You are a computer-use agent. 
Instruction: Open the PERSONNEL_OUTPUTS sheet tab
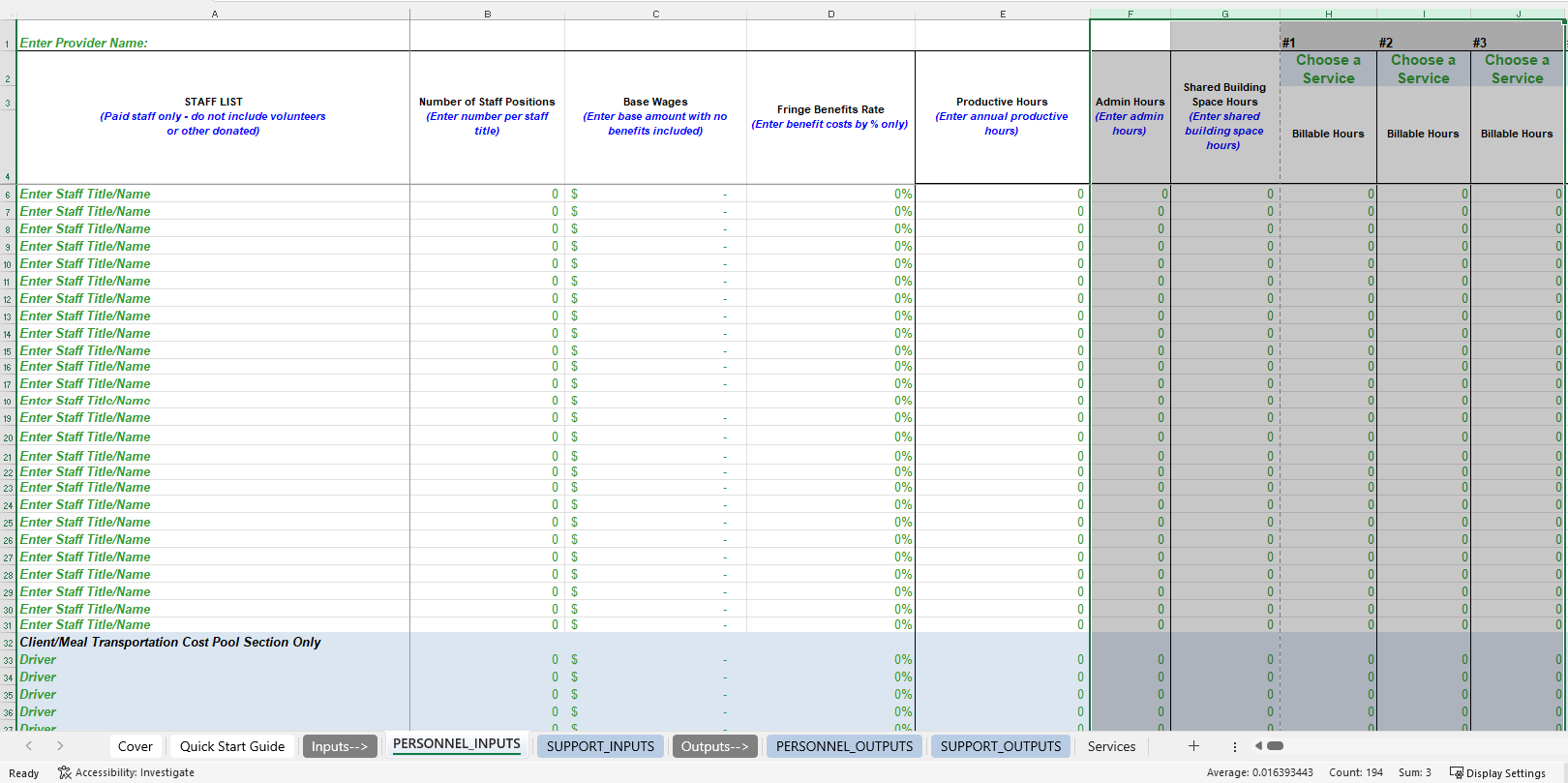[844, 746]
